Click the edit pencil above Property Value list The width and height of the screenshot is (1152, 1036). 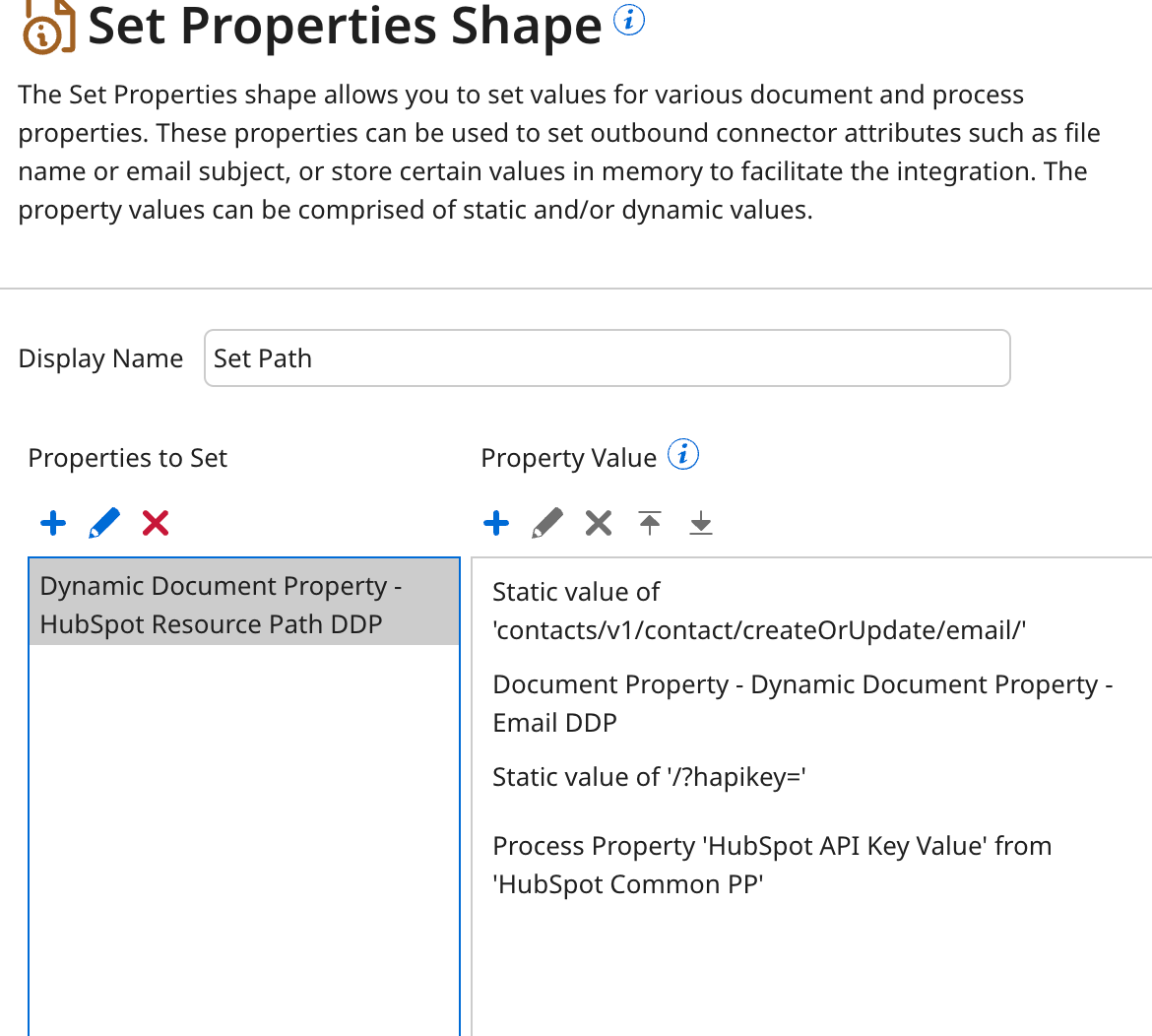[x=547, y=523]
